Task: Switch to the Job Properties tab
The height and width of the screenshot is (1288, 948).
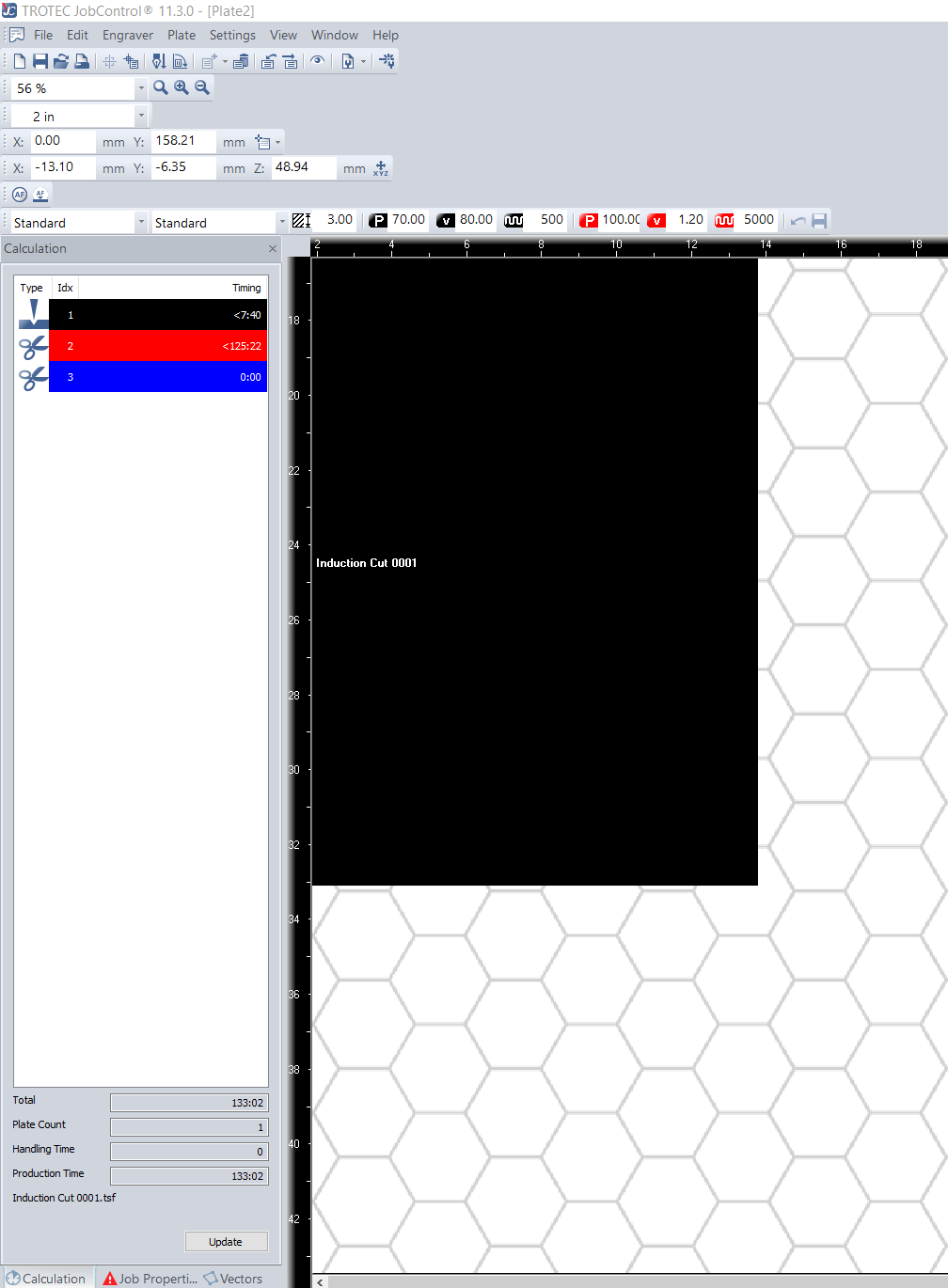Action: tap(150, 1279)
